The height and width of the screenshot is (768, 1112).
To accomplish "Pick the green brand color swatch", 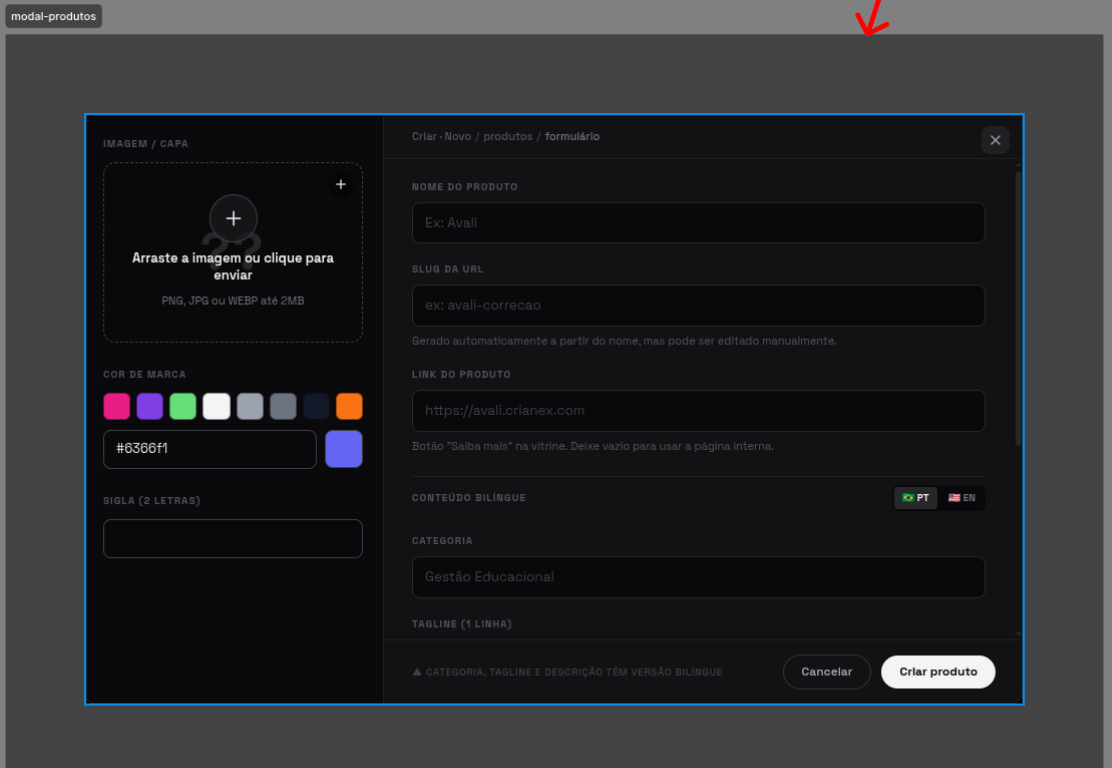I will pos(183,406).
